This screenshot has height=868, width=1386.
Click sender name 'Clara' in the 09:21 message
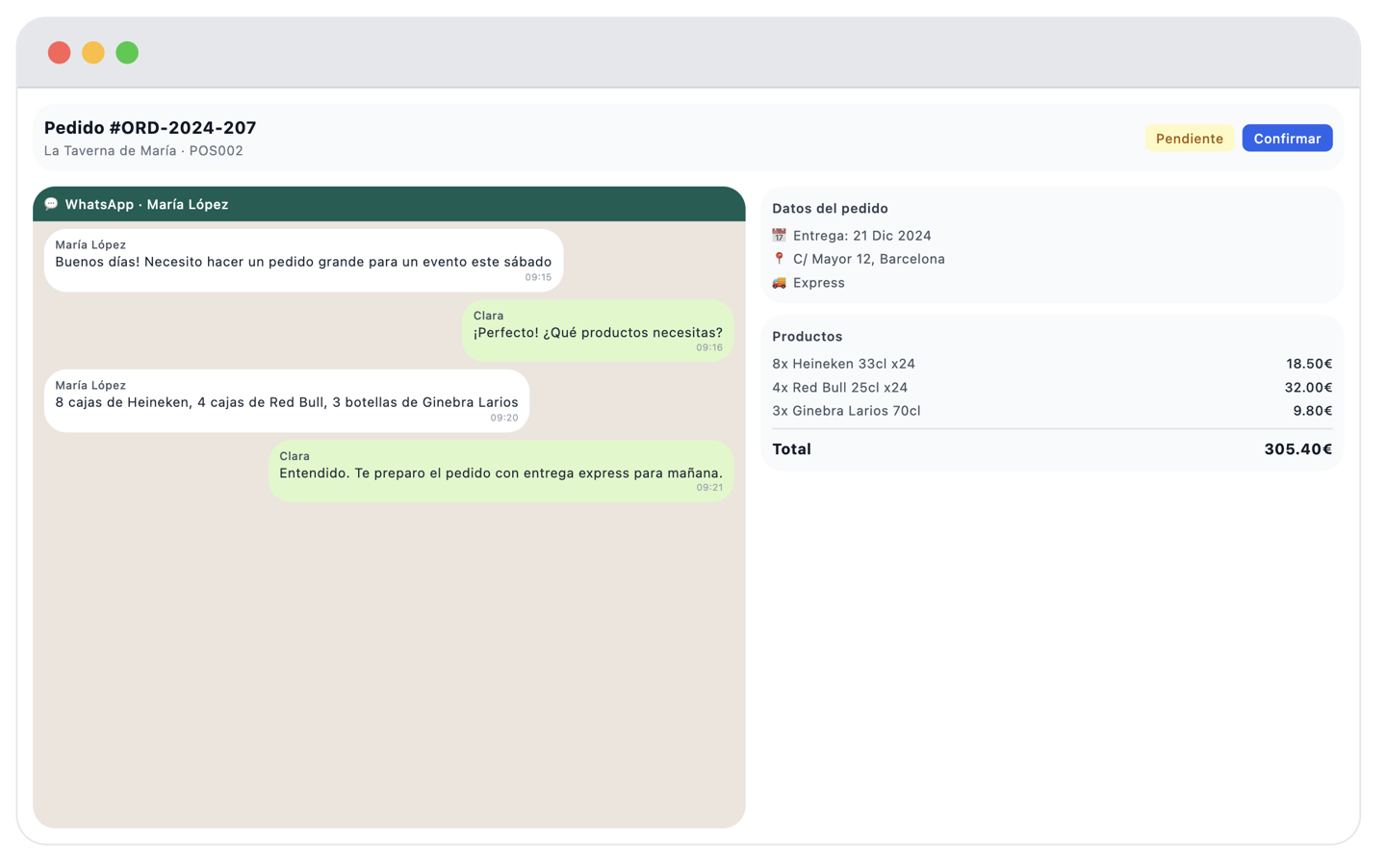[x=295, y=456]
